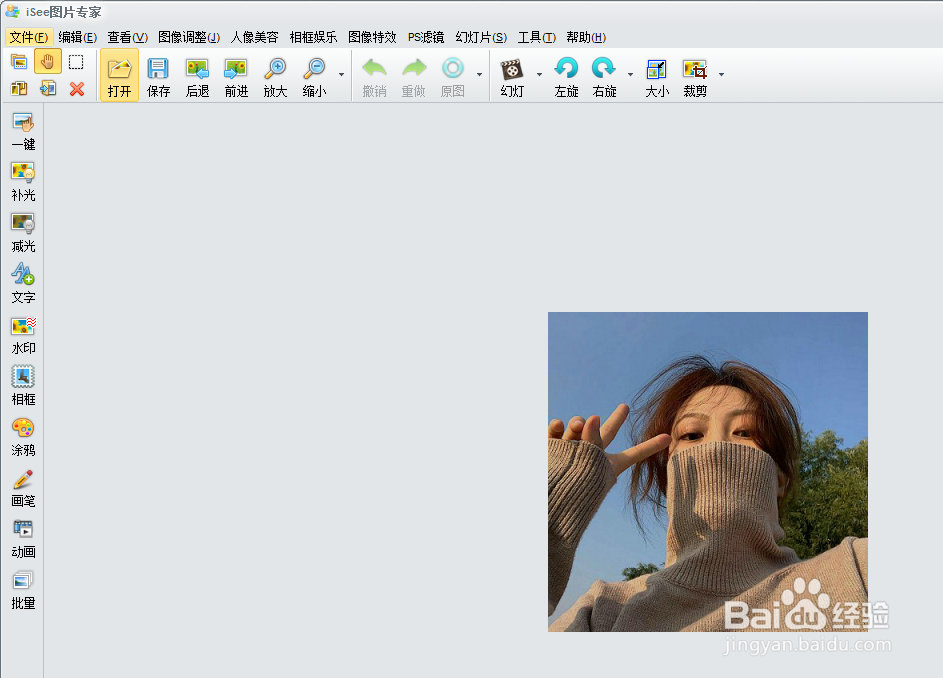943x678 pixels.
Task: Open the 涂鸦 doodle palette tool
Action: 23,437
